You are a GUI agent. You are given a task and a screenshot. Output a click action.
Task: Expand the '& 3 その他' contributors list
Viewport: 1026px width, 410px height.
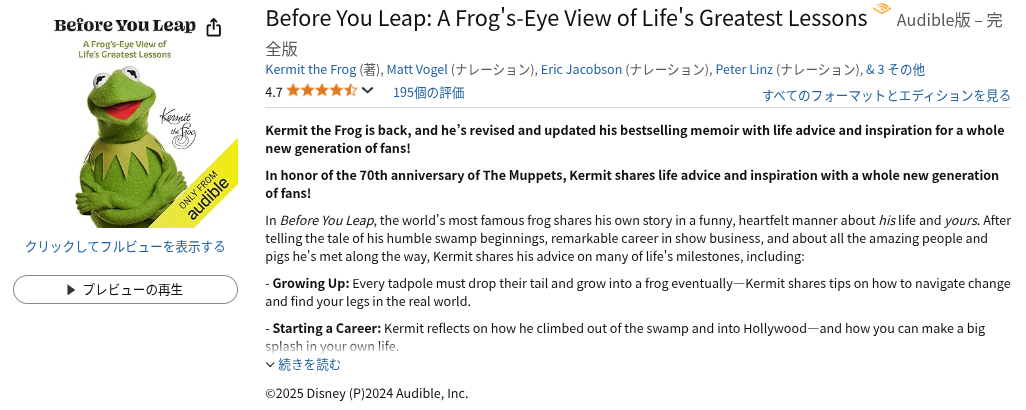tap(895, 69)
